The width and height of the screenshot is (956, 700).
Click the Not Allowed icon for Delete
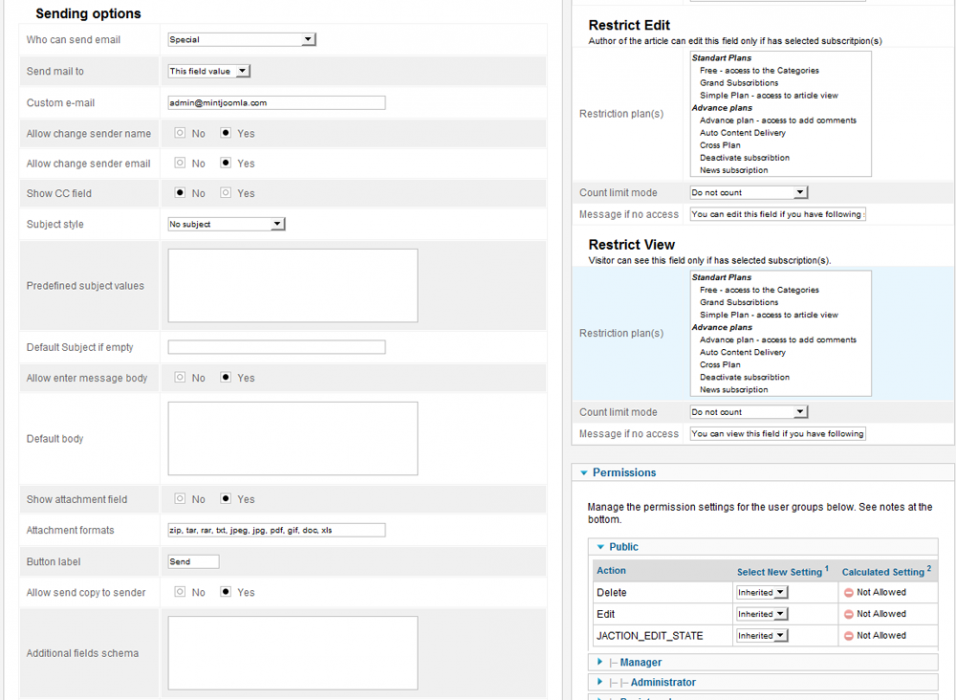point(849,593)
